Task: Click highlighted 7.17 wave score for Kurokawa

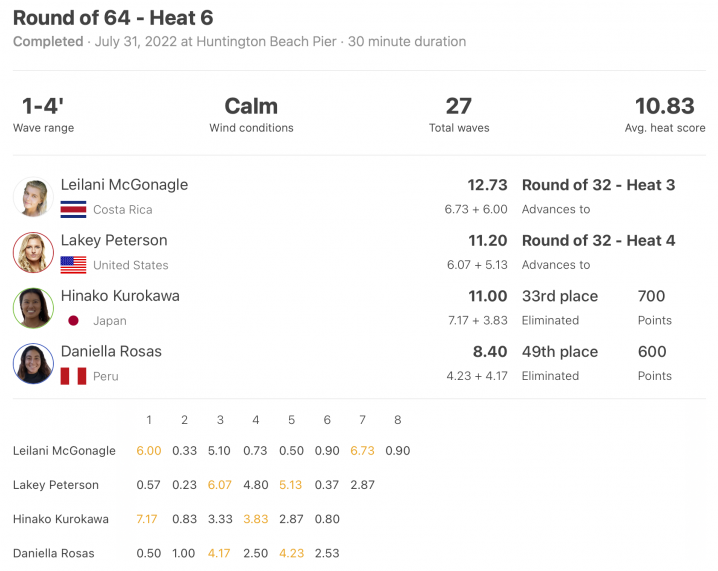Action: (147, 519)
